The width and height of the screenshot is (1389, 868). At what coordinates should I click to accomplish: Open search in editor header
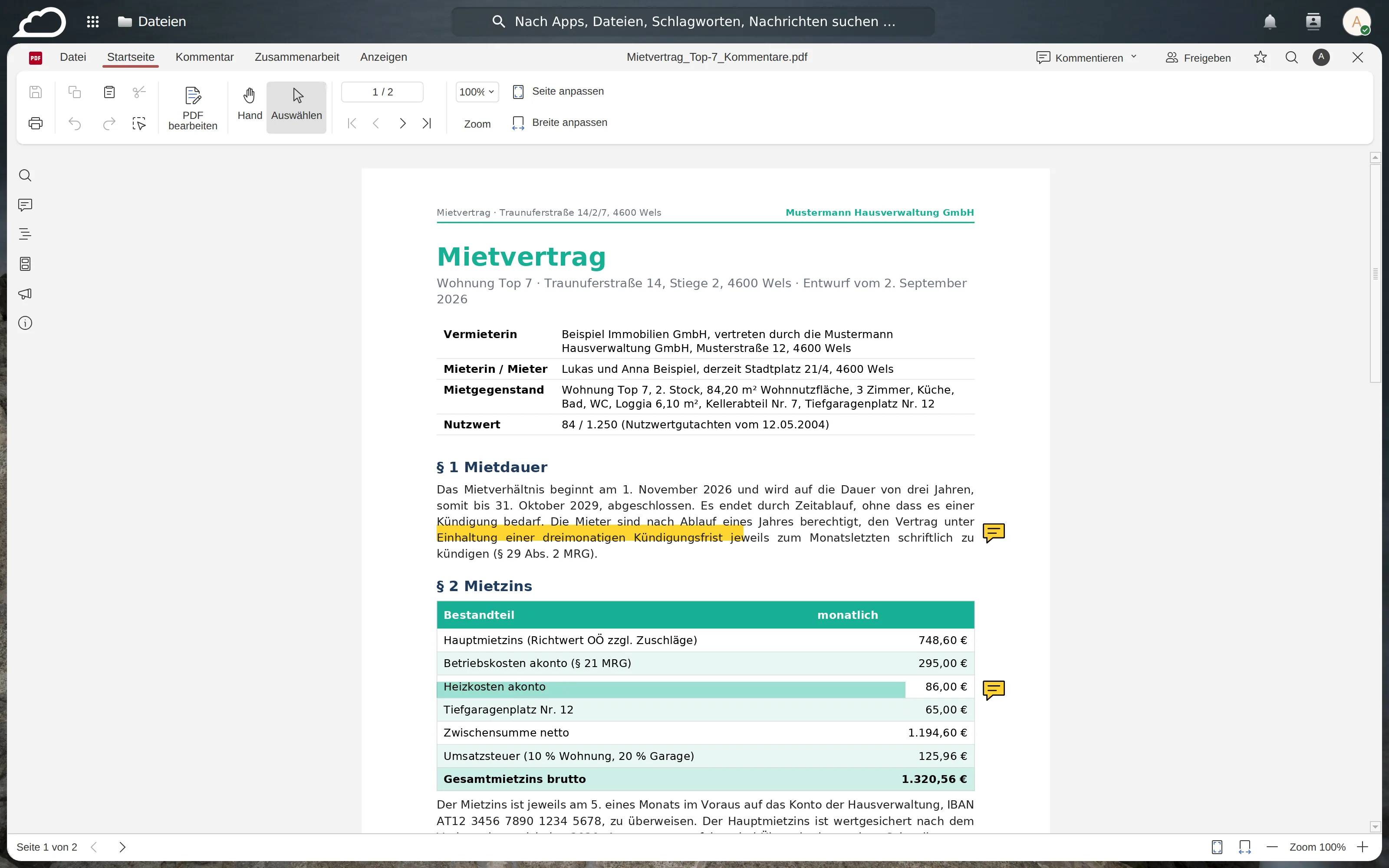coord(1291,57)
